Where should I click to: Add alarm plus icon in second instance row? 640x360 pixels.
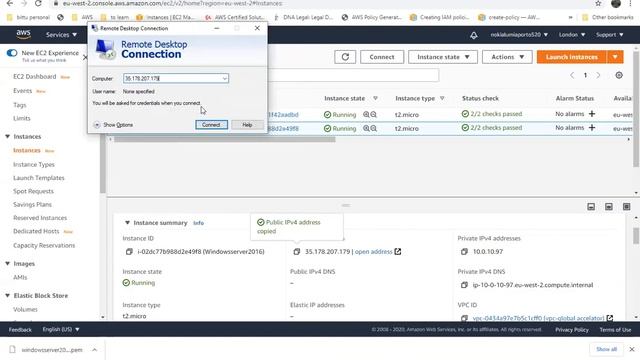(592, 128)
